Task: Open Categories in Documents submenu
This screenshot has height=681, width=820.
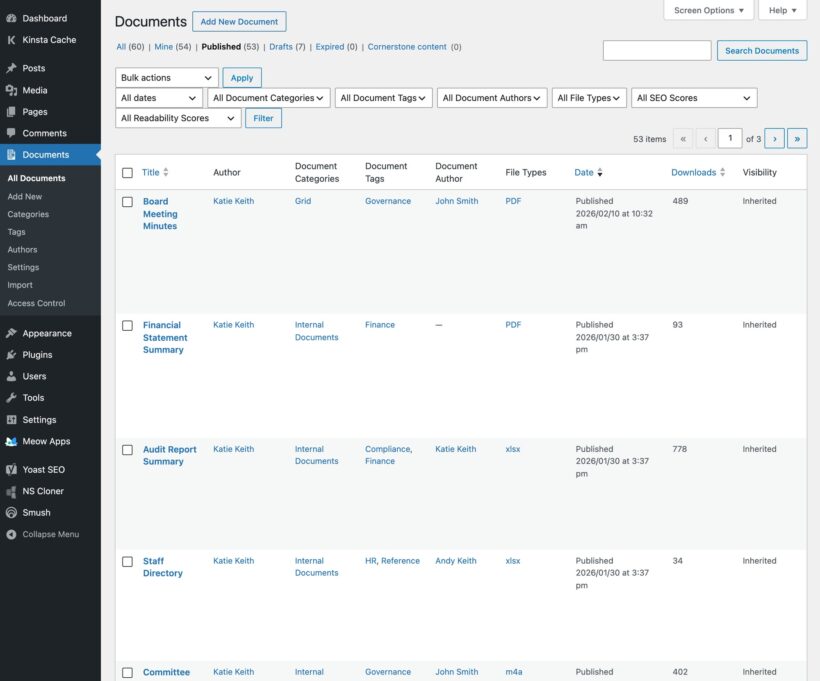Action: coord(28,214)
